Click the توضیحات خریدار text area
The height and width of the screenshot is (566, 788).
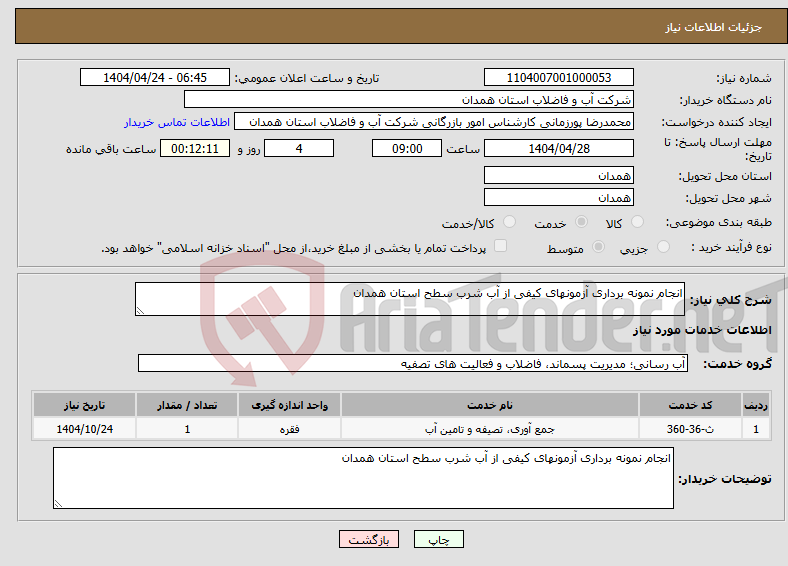(x=363, y=478)
